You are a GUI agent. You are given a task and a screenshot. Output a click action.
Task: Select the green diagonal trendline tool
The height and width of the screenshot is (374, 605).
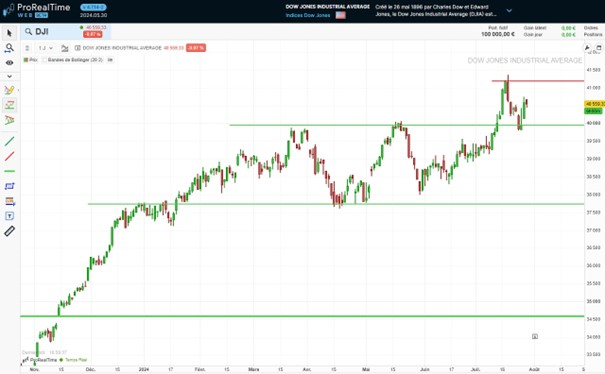pyautogui.click(x=9, y=141)
